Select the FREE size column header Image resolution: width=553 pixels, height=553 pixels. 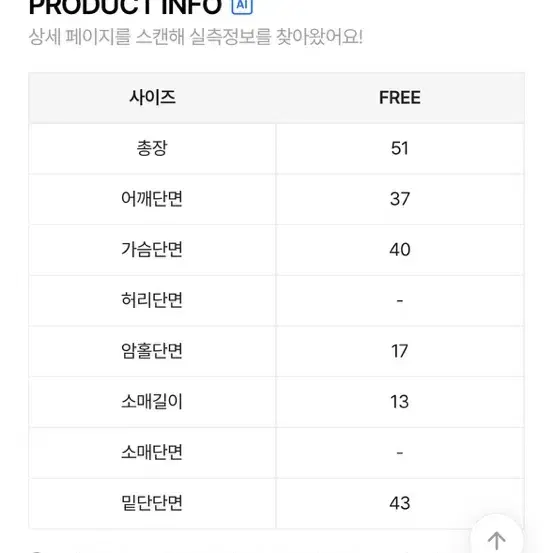(x=400, y=98)
